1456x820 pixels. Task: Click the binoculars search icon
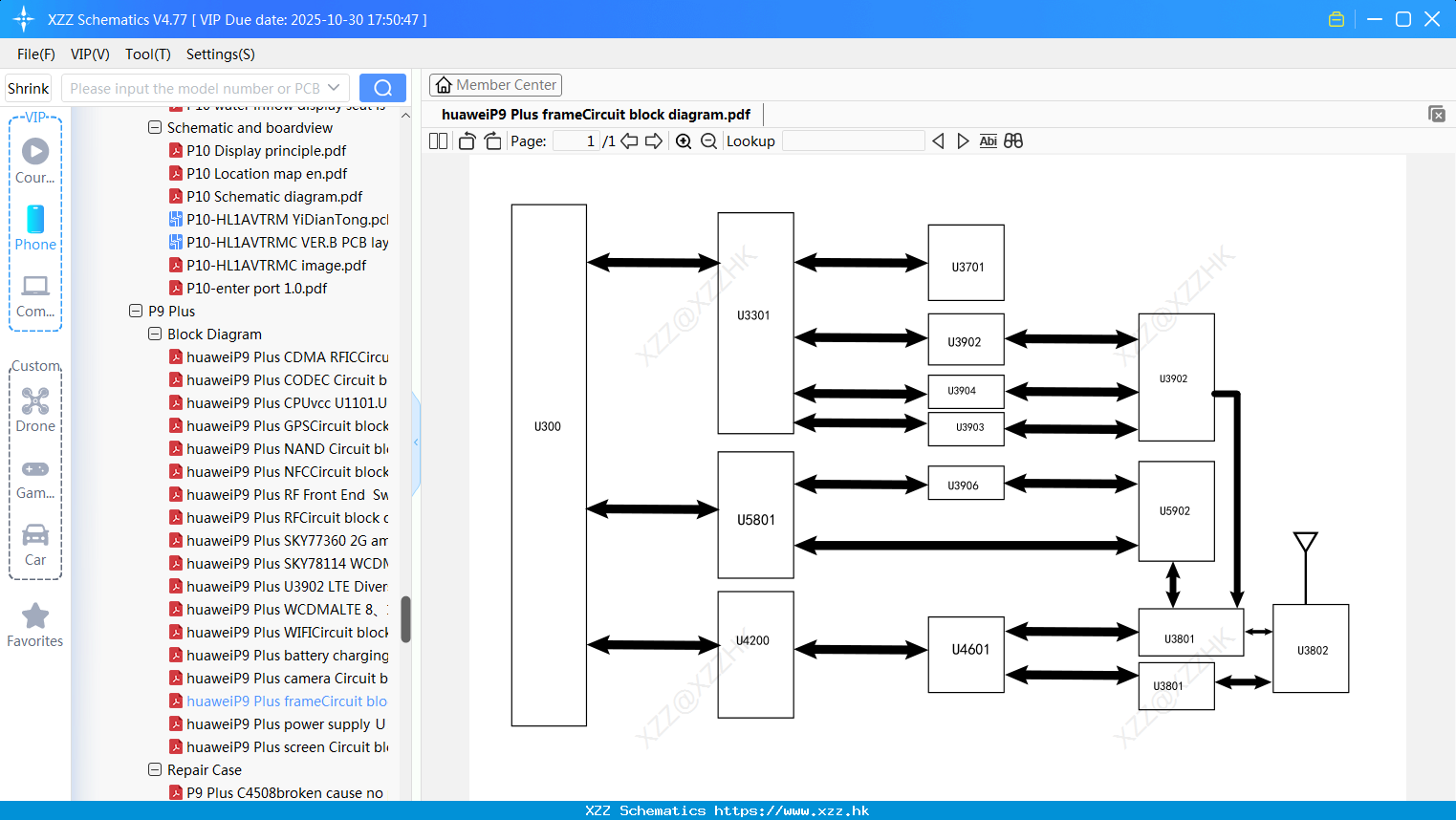point(1013,141)
